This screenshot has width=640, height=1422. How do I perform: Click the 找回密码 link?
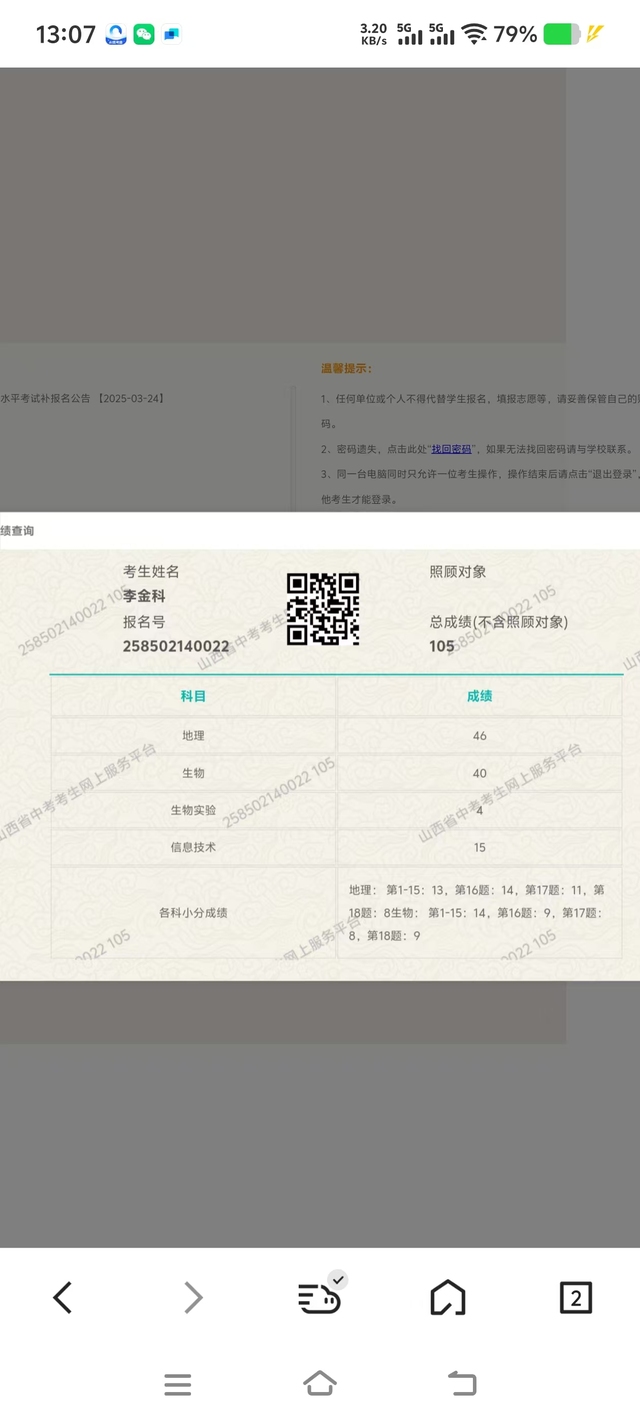pyautogui.click(x=451, y=449)
